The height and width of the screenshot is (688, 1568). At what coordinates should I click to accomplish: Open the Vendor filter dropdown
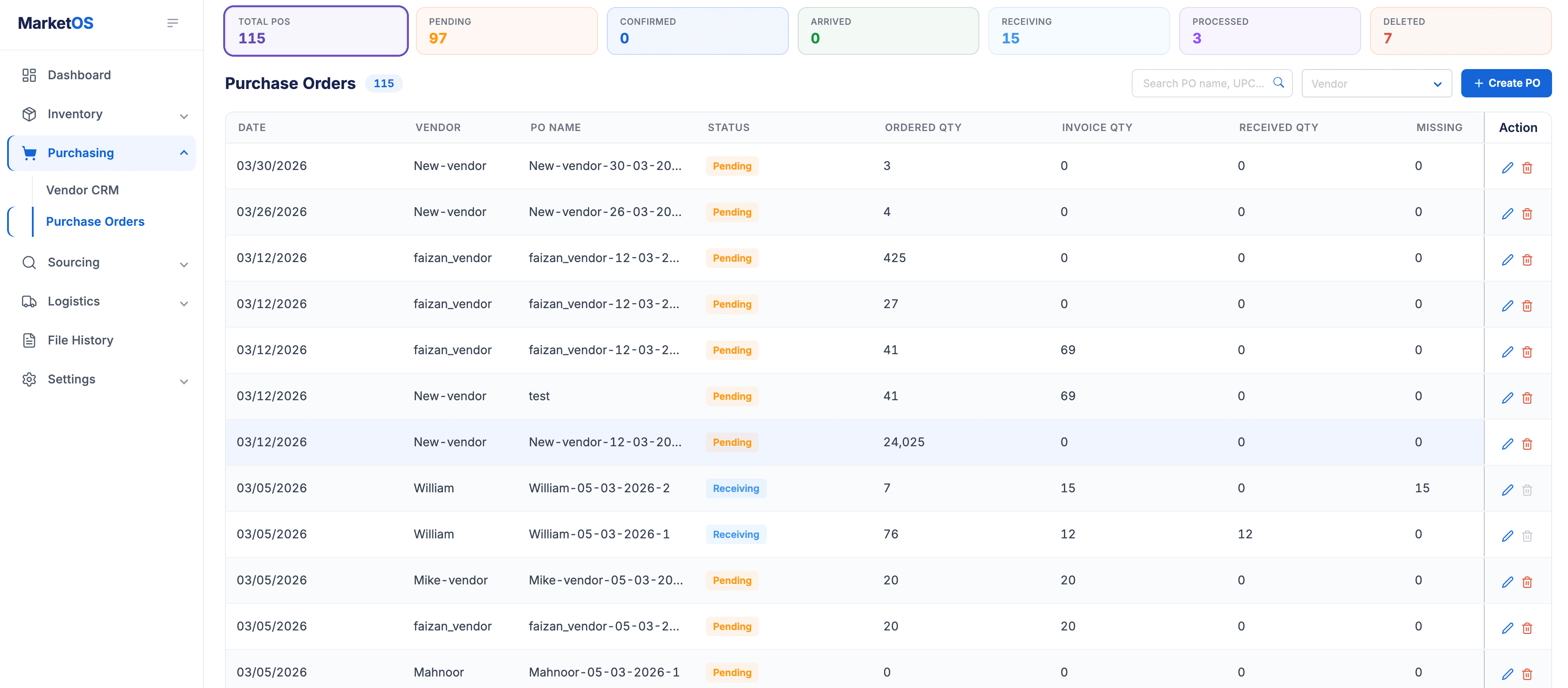click(x=1376, y=83)
